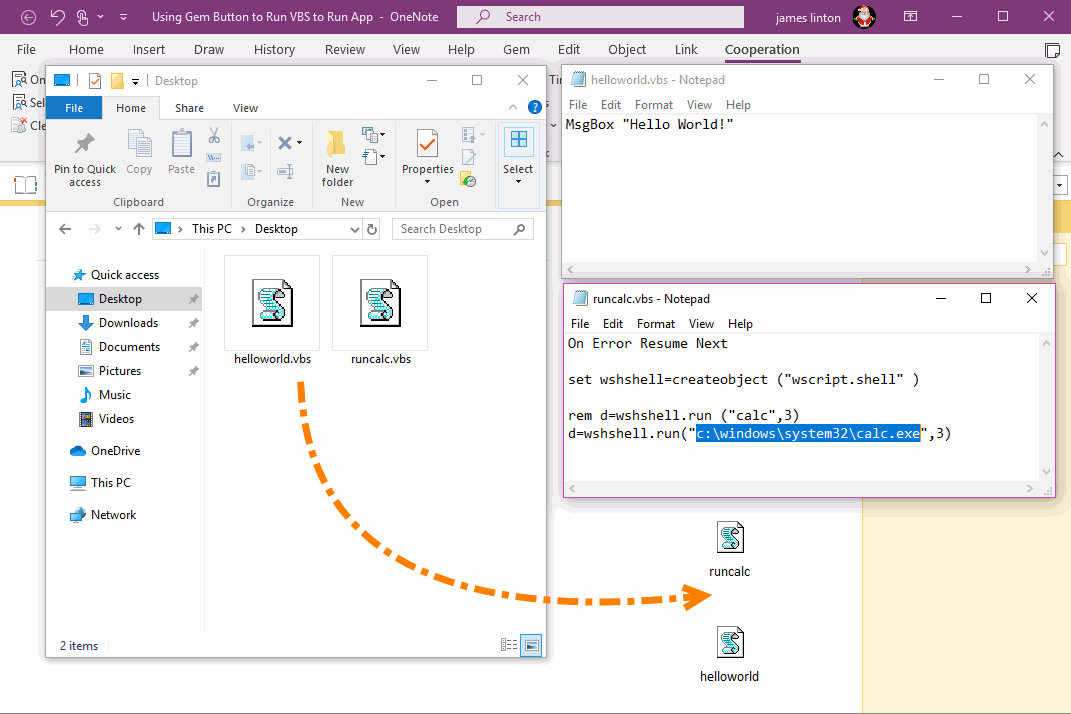1071x714 pixels.
Task: Open Edit menu in helloworld.vbs Notepad
Action: 611,105
